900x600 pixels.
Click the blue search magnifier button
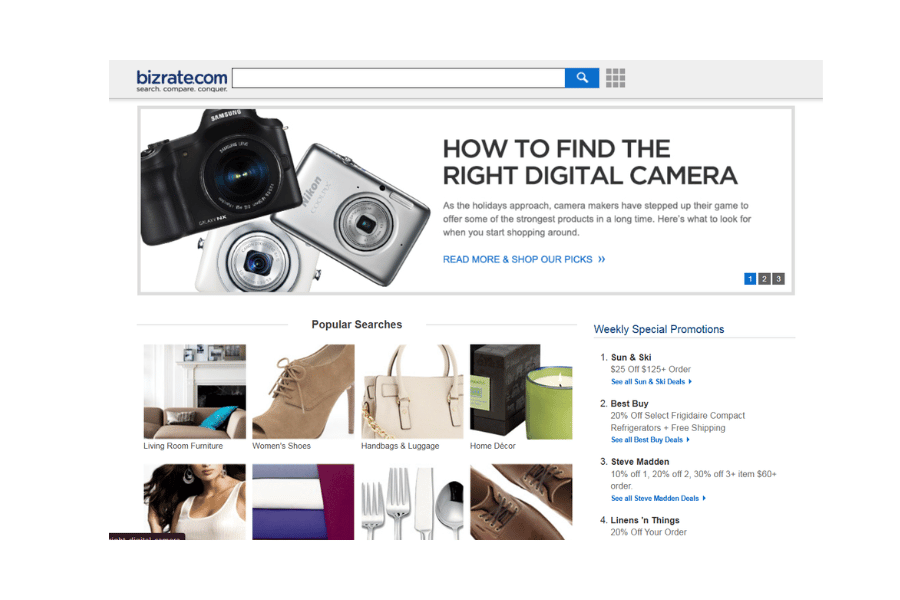click(581, 78)
